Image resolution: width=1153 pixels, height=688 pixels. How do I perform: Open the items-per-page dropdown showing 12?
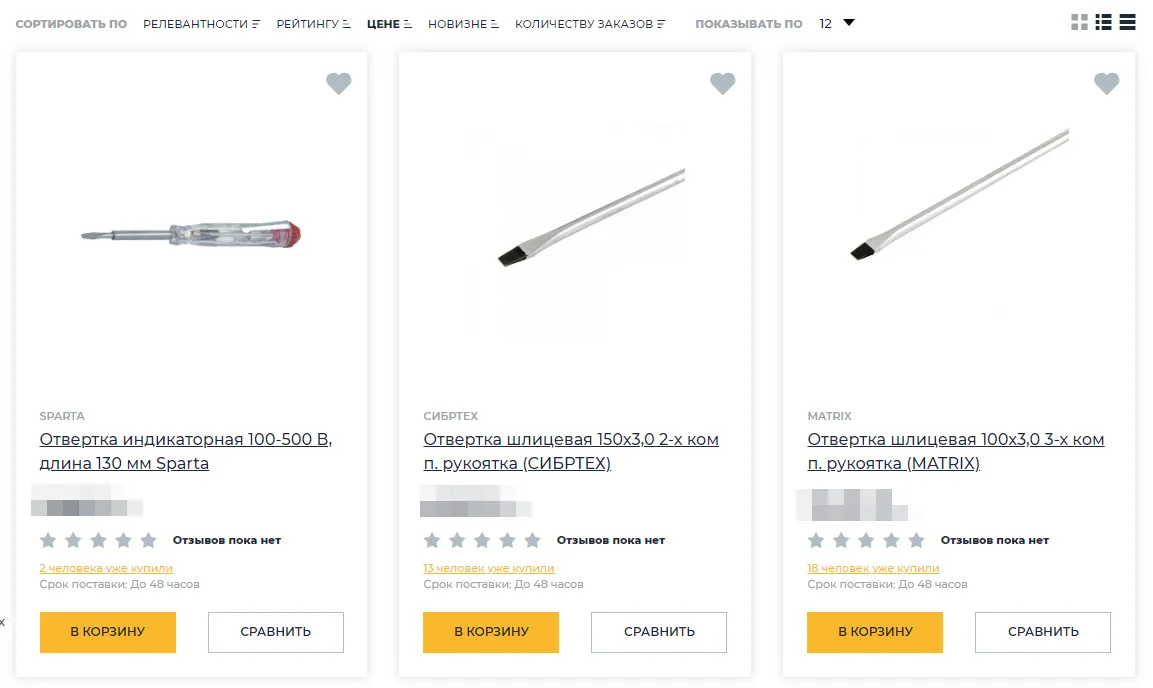click(x=837, y=23)
